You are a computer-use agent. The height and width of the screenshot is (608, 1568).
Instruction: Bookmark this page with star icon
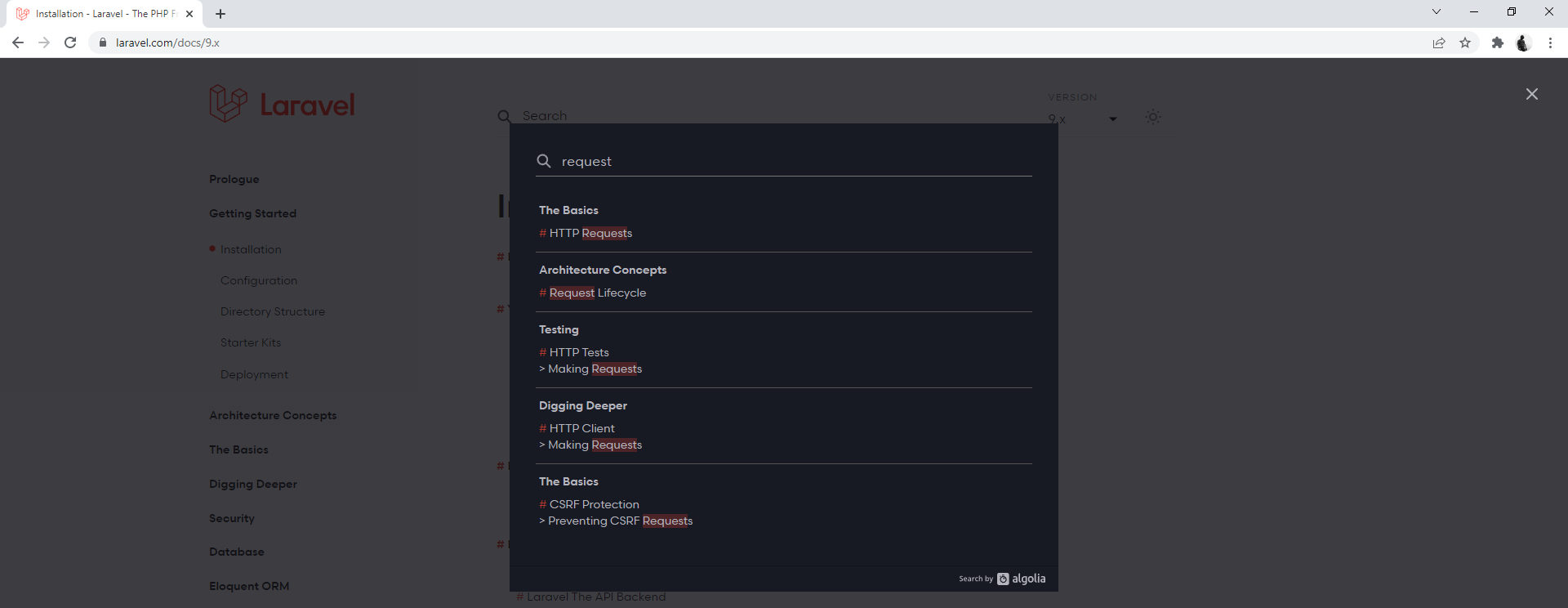[1465, 42]
